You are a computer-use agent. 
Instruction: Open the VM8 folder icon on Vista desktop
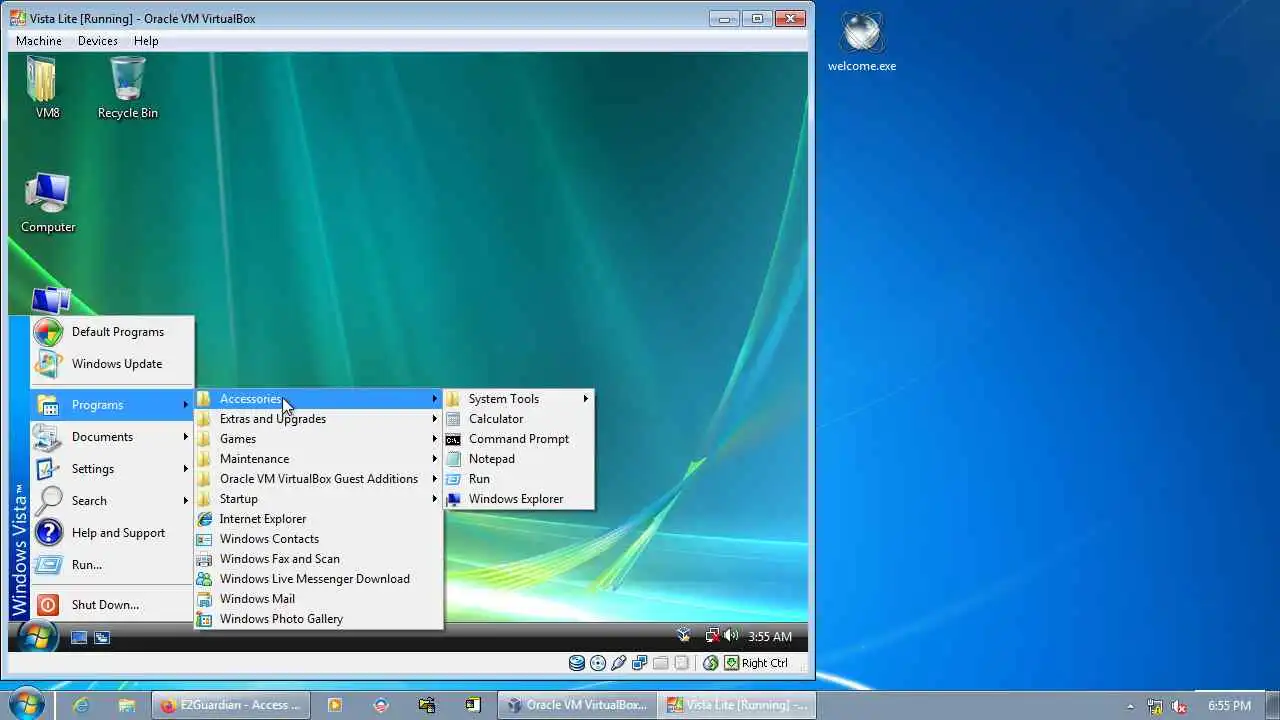point(47,87)
